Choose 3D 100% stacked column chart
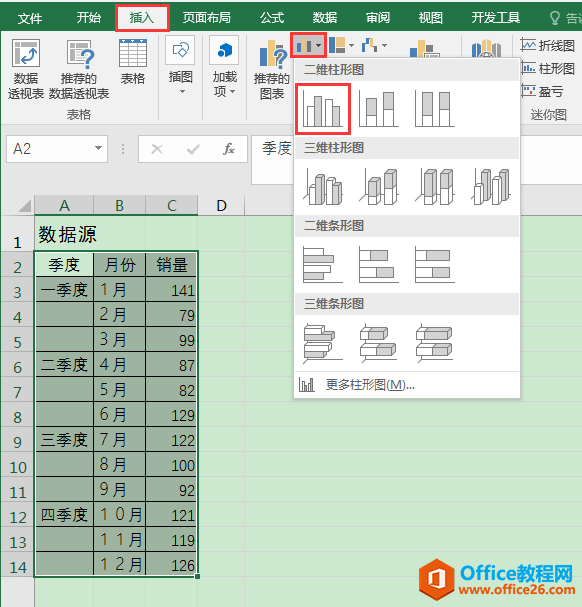Viewport: 582px width, 607px height. 434,187
